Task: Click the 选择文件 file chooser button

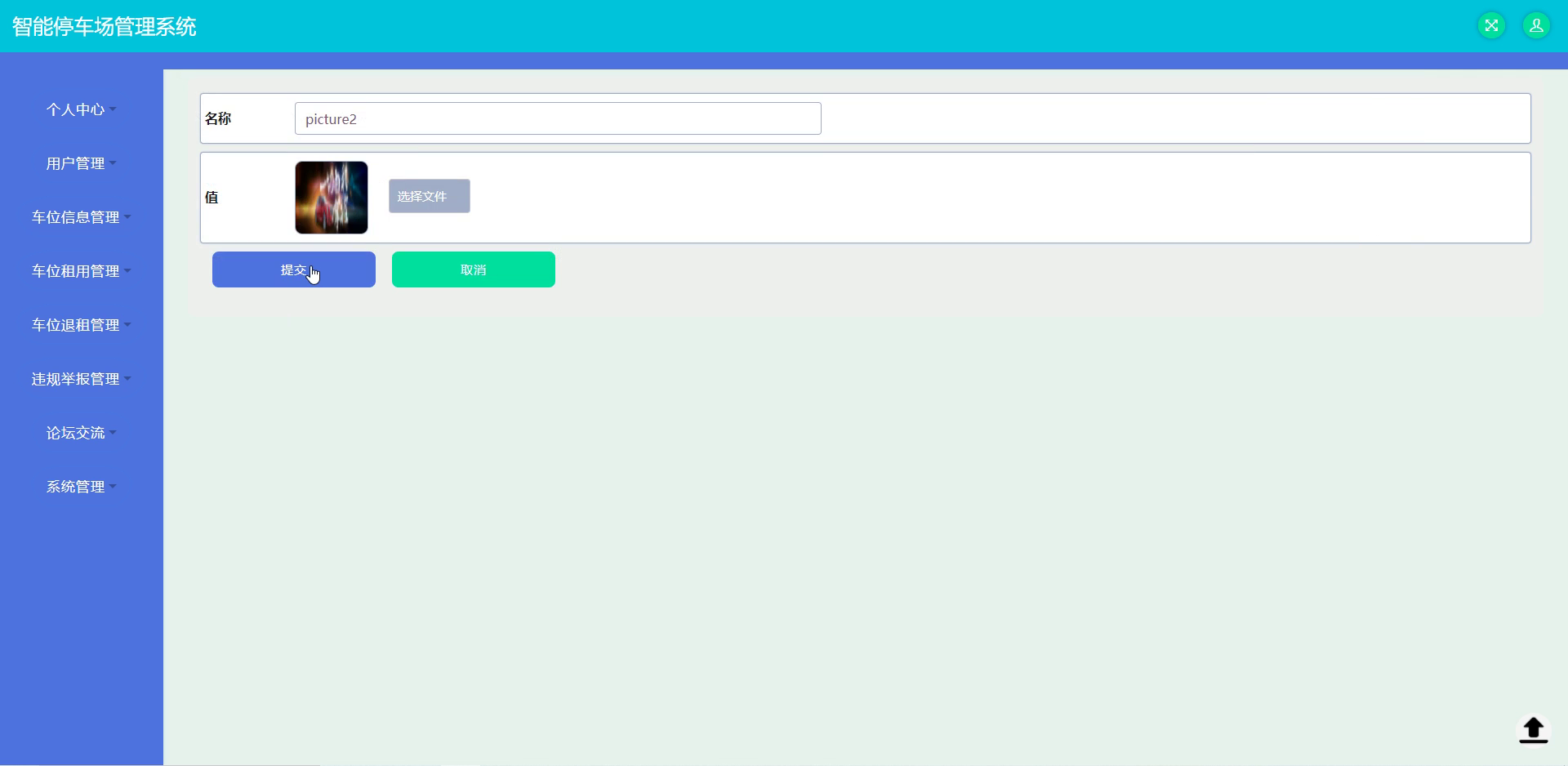Action: coord(430,196)
